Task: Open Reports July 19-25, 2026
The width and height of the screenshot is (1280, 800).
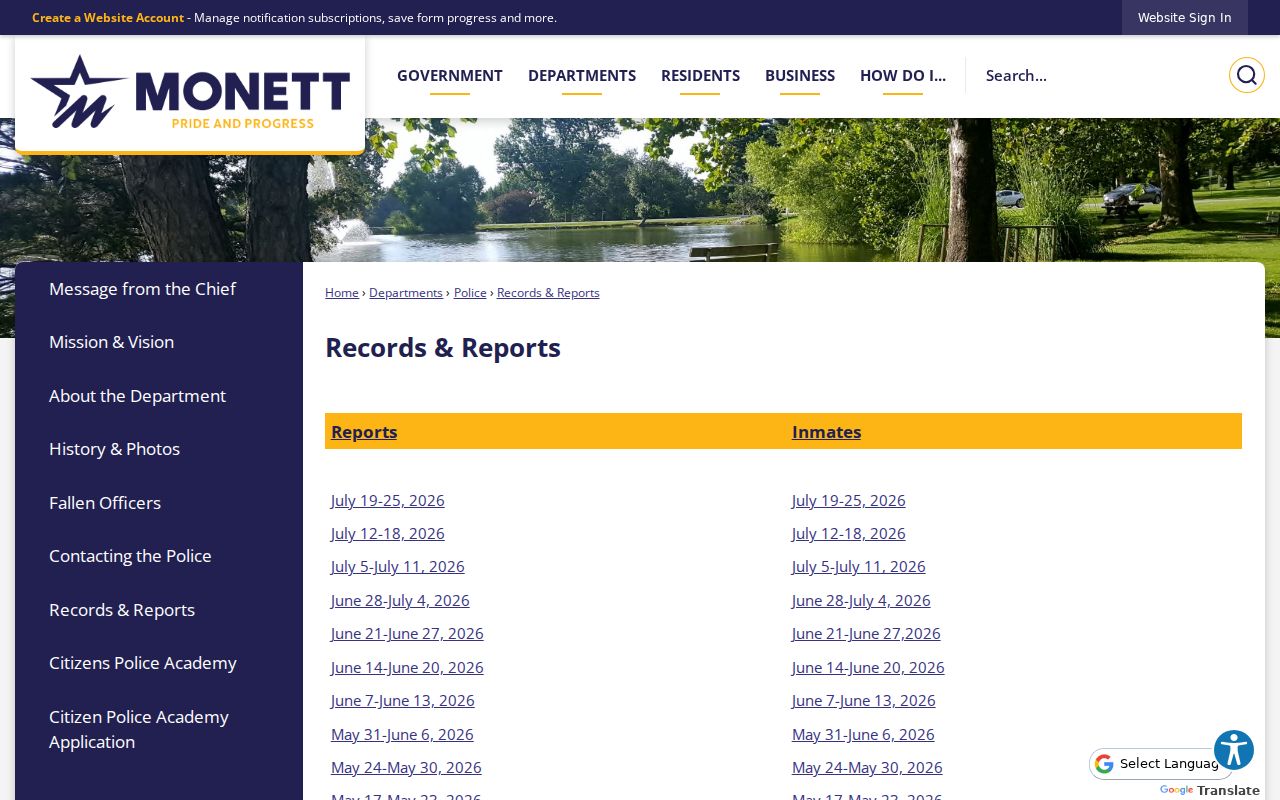Action: [388, 500]
